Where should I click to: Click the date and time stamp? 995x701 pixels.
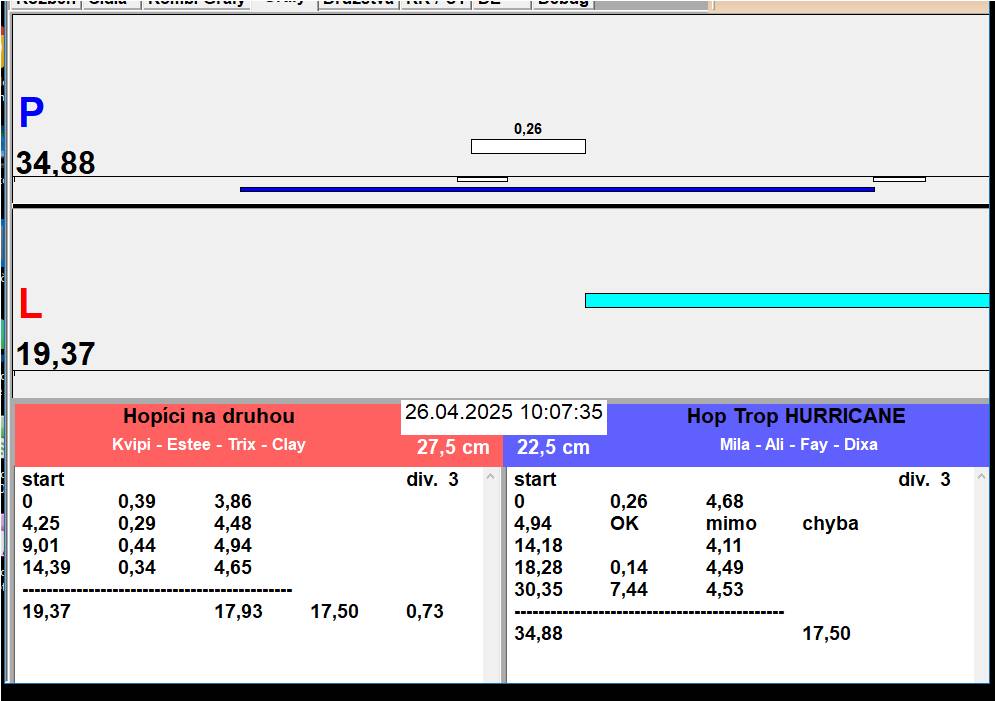tap(503, 412)
